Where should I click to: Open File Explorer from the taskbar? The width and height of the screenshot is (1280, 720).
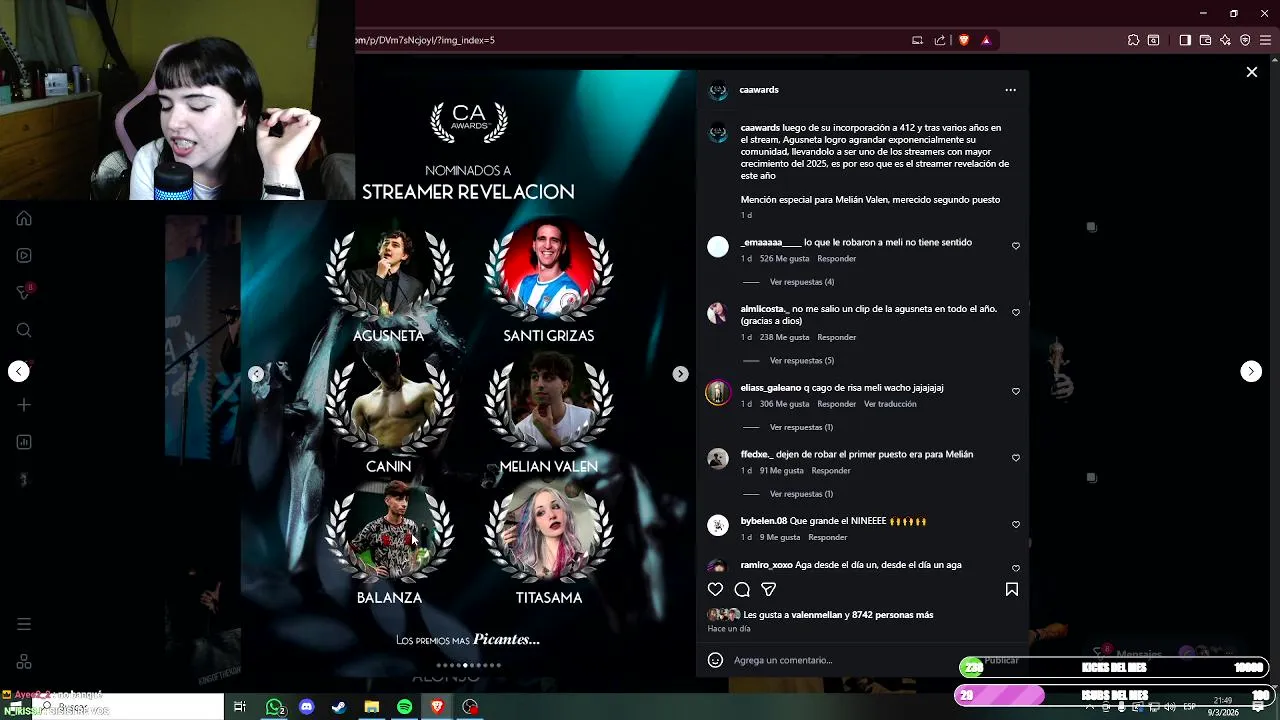[x=372, y=707]
